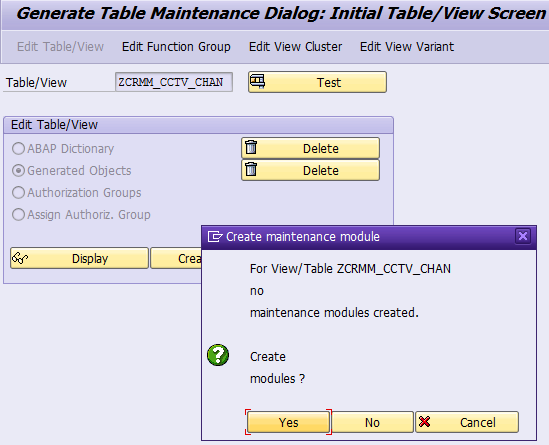
Task: Select the ABAP Dictionary radio button
Action: [x=18, y=148]
